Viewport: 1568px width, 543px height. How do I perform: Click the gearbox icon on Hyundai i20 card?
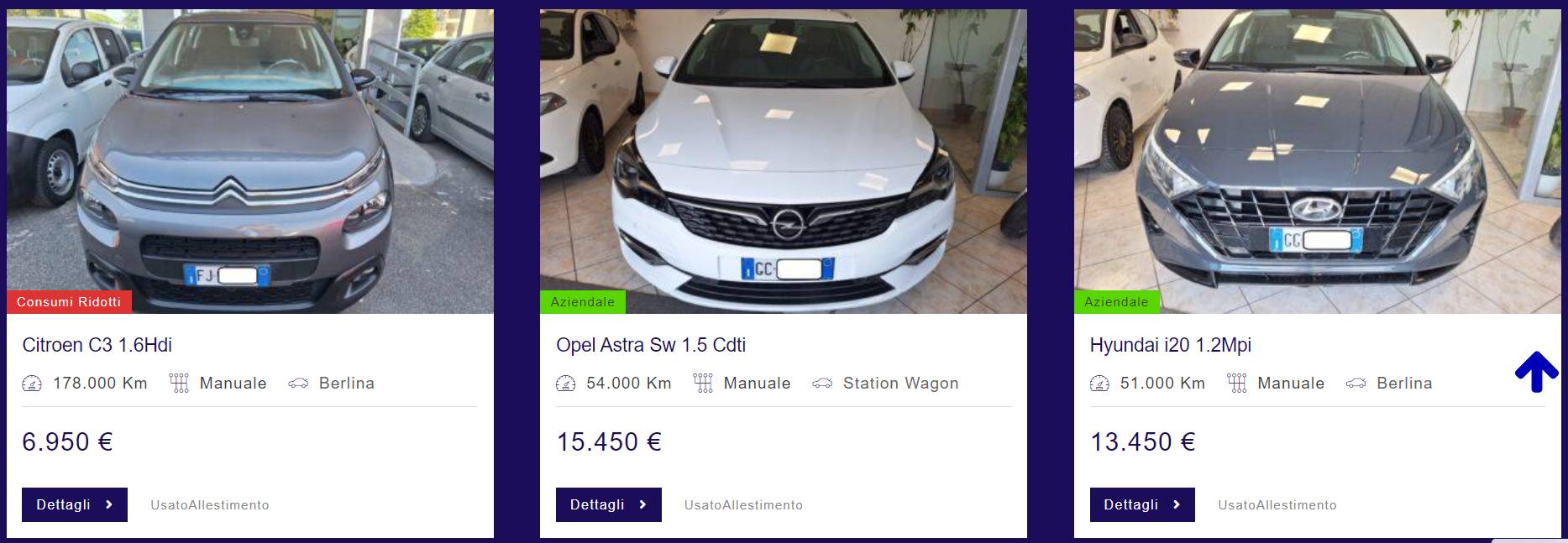pos(1236,384)
